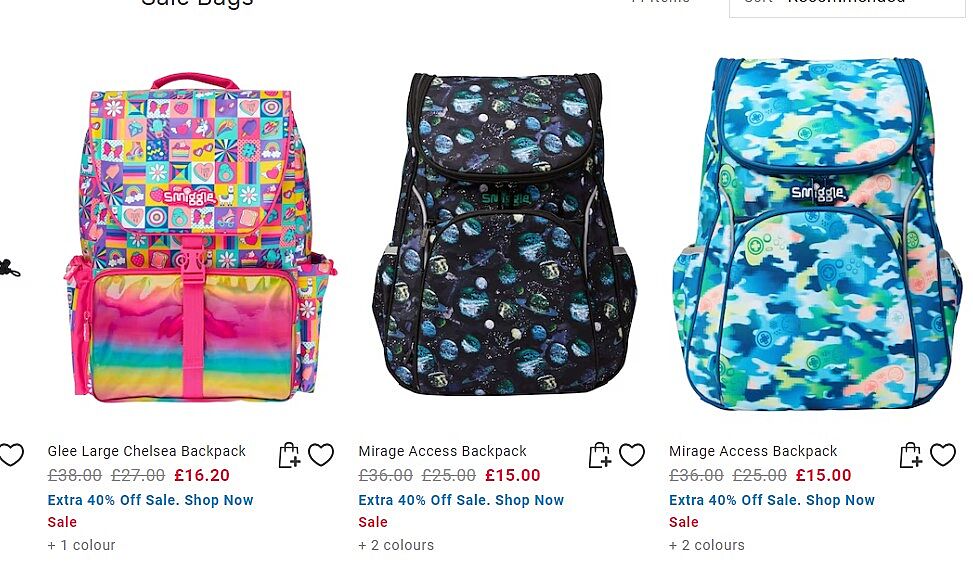
Task: Click Extra 40% Off Sale under Glee backpack
Action: [x=151, y=500]
